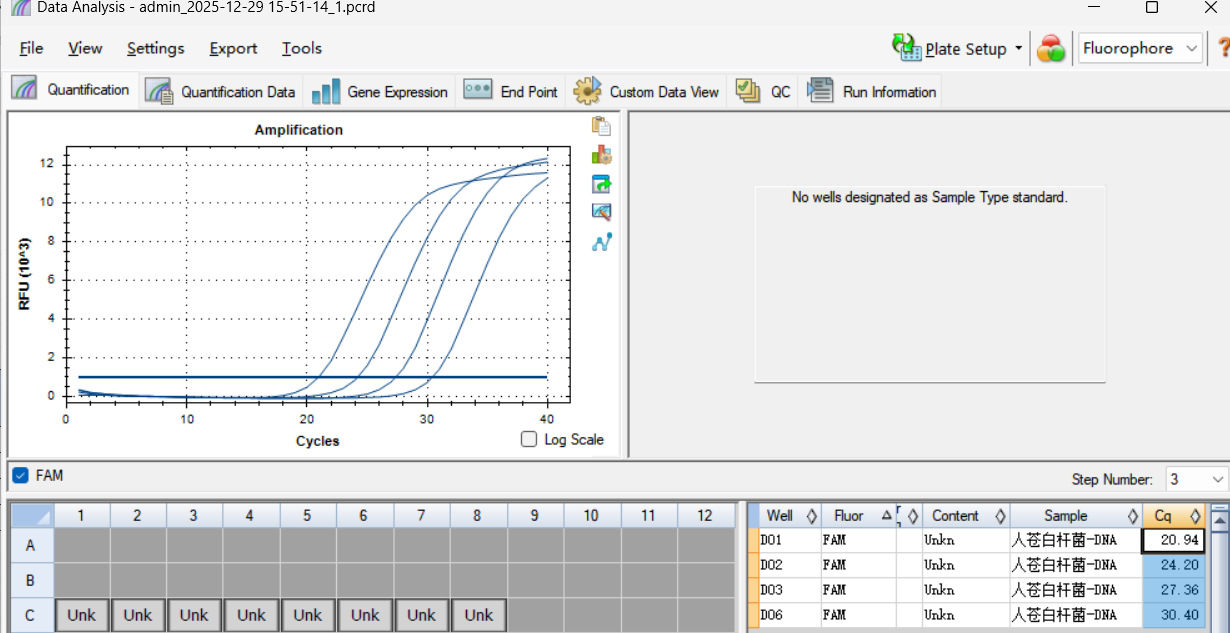Click the plate grid select-all corner cell
Image resolution: width=1230 pixels, height=633 pixels.
pos(30,516)
